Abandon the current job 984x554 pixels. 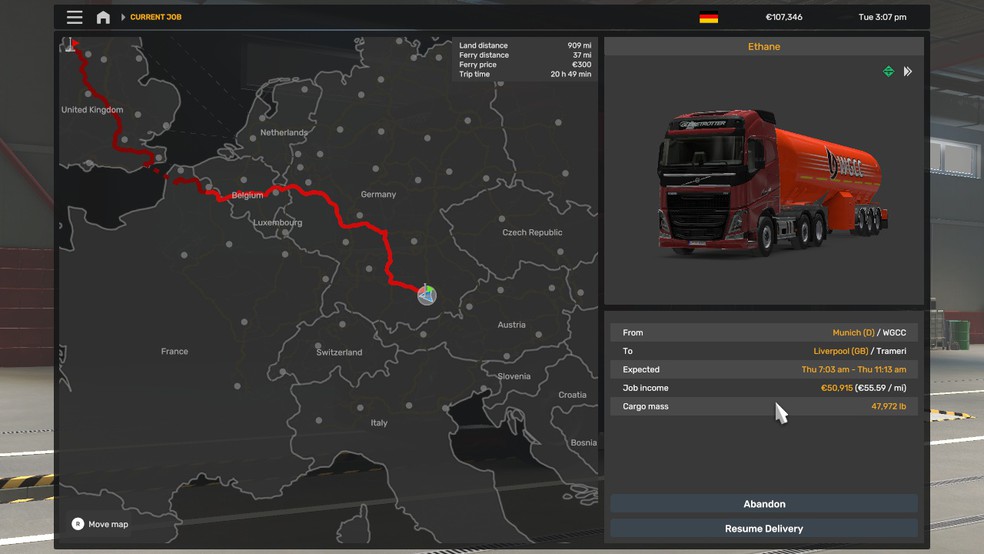pyautogui.click(x=764, y=504)
